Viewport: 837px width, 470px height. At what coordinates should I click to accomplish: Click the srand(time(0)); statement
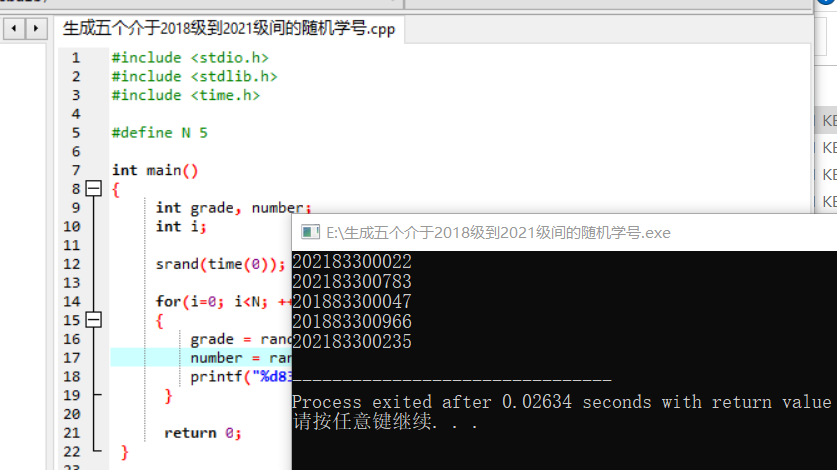click(x=220, y=264)
